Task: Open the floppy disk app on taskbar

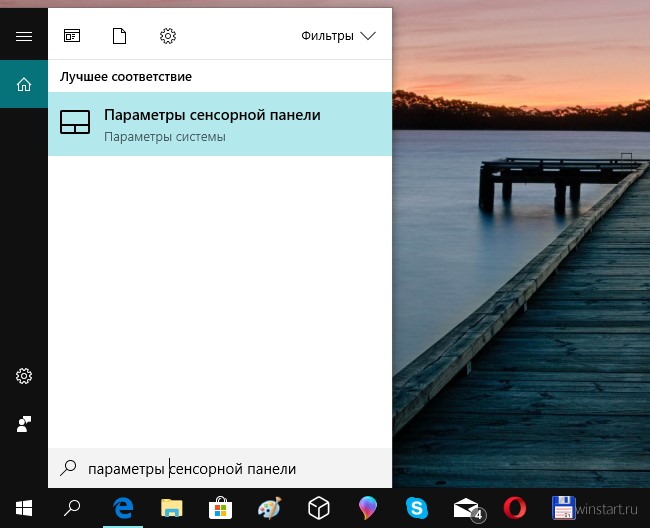Action: [x=563, y=508]
